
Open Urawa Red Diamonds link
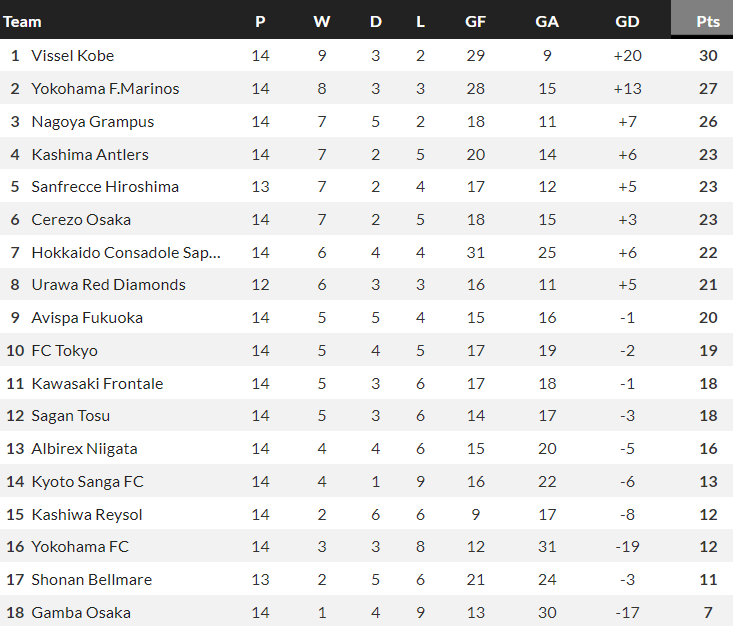point(108,285)
